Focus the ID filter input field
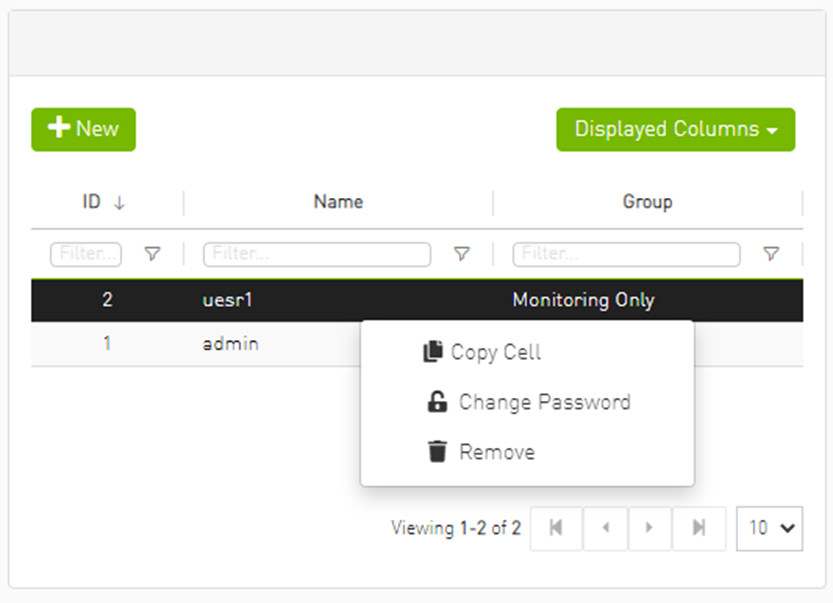Viewport: 833px width, 603px height. tap(86, 254)
